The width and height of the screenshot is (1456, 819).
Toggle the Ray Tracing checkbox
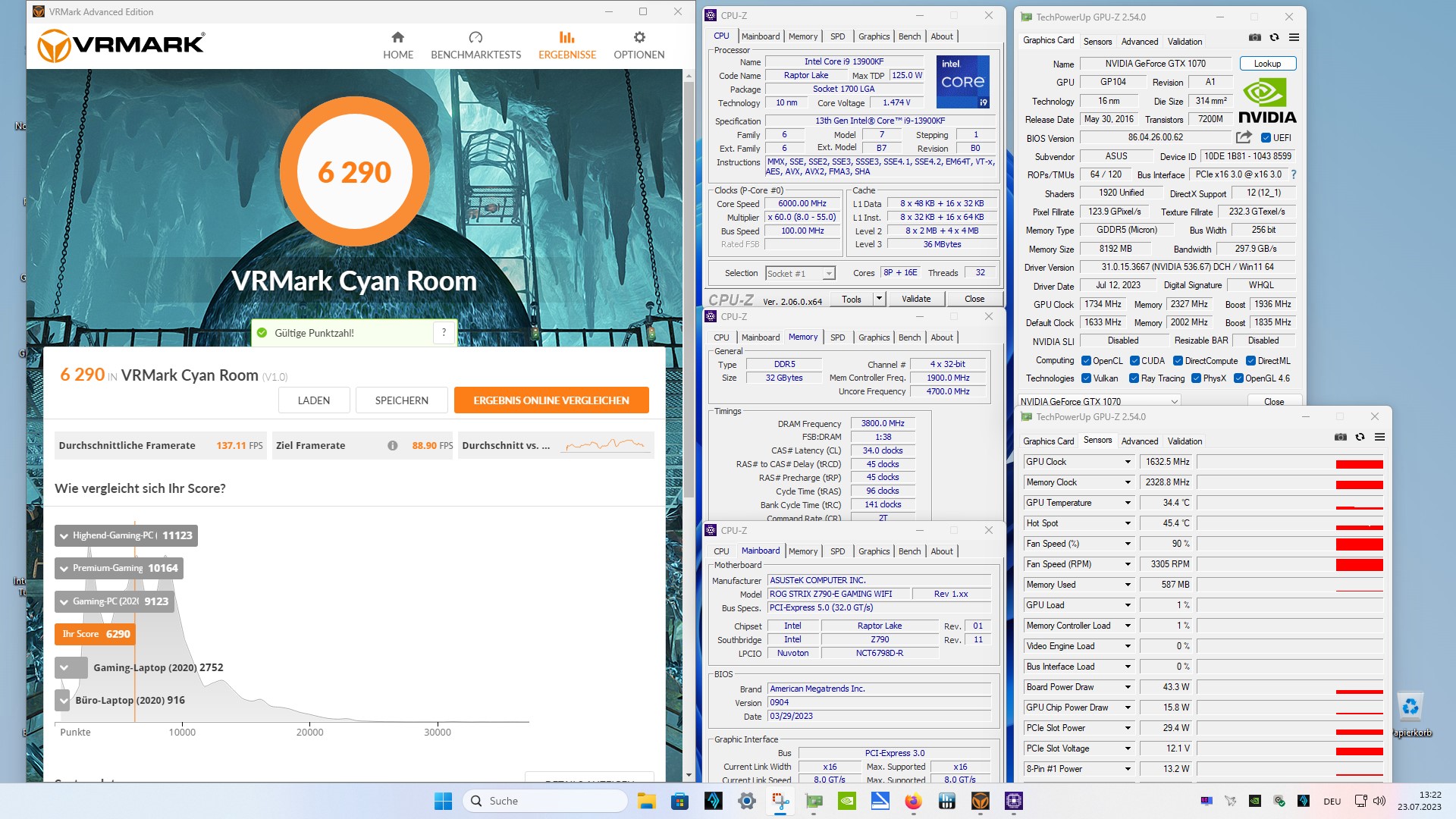[1134, 378]
